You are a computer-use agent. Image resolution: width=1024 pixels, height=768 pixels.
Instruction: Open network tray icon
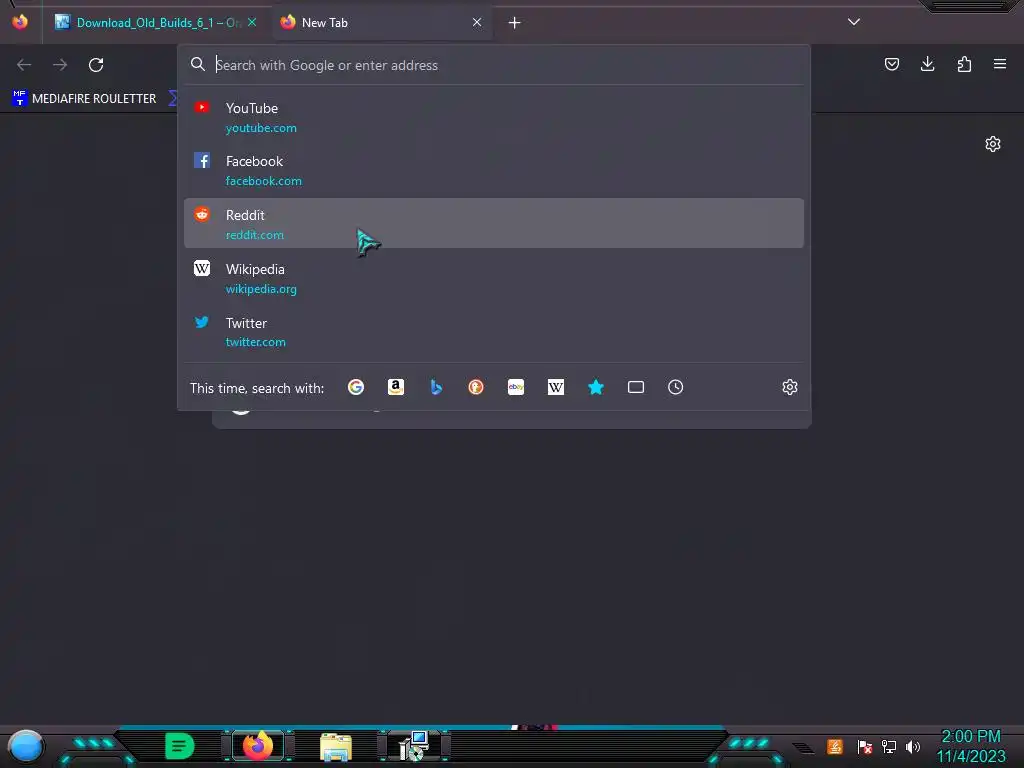tap(889, 746)
